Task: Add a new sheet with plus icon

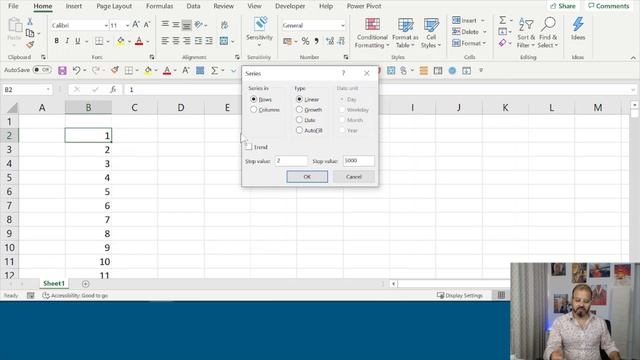Action: coord(85,284)
